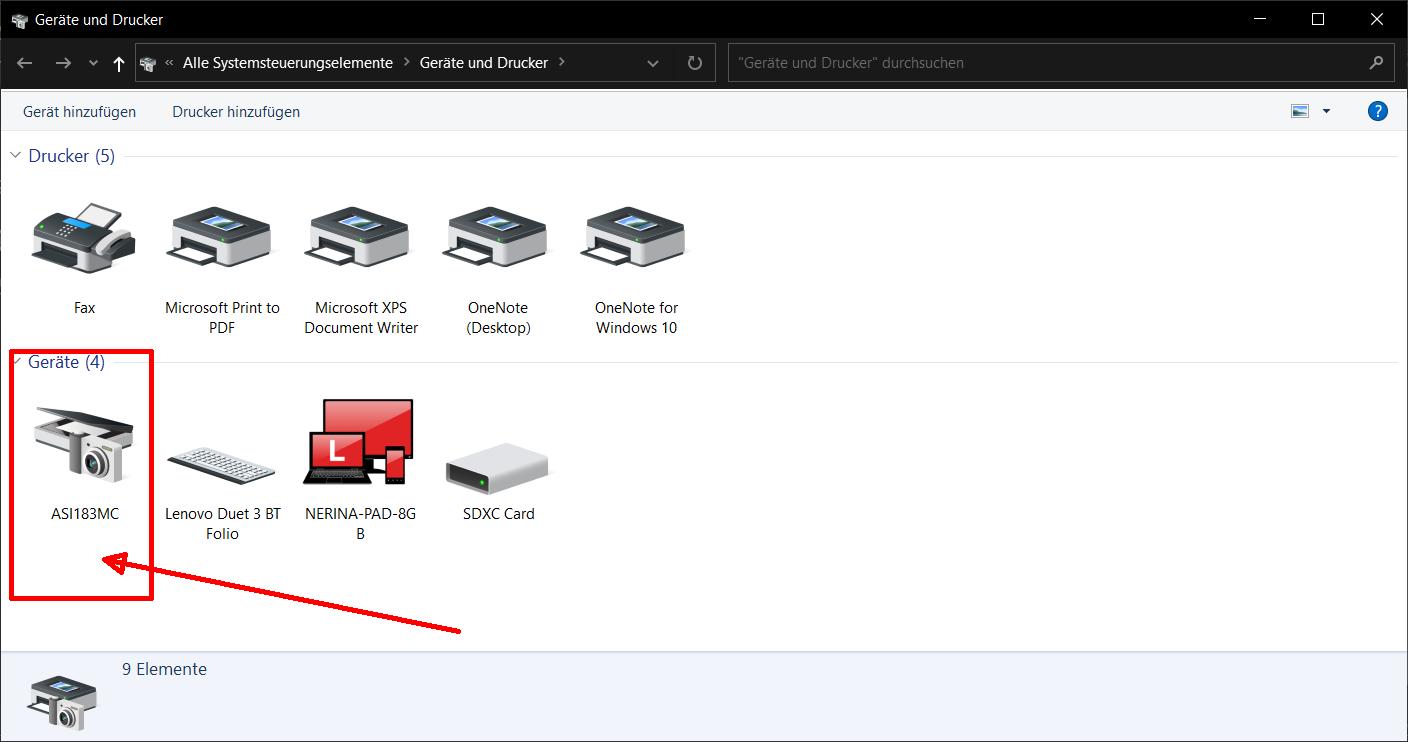The height and width of the screenshot is (742, 1408).
Task: Collapse the Drucker (5) group
Action: point(15,156)
